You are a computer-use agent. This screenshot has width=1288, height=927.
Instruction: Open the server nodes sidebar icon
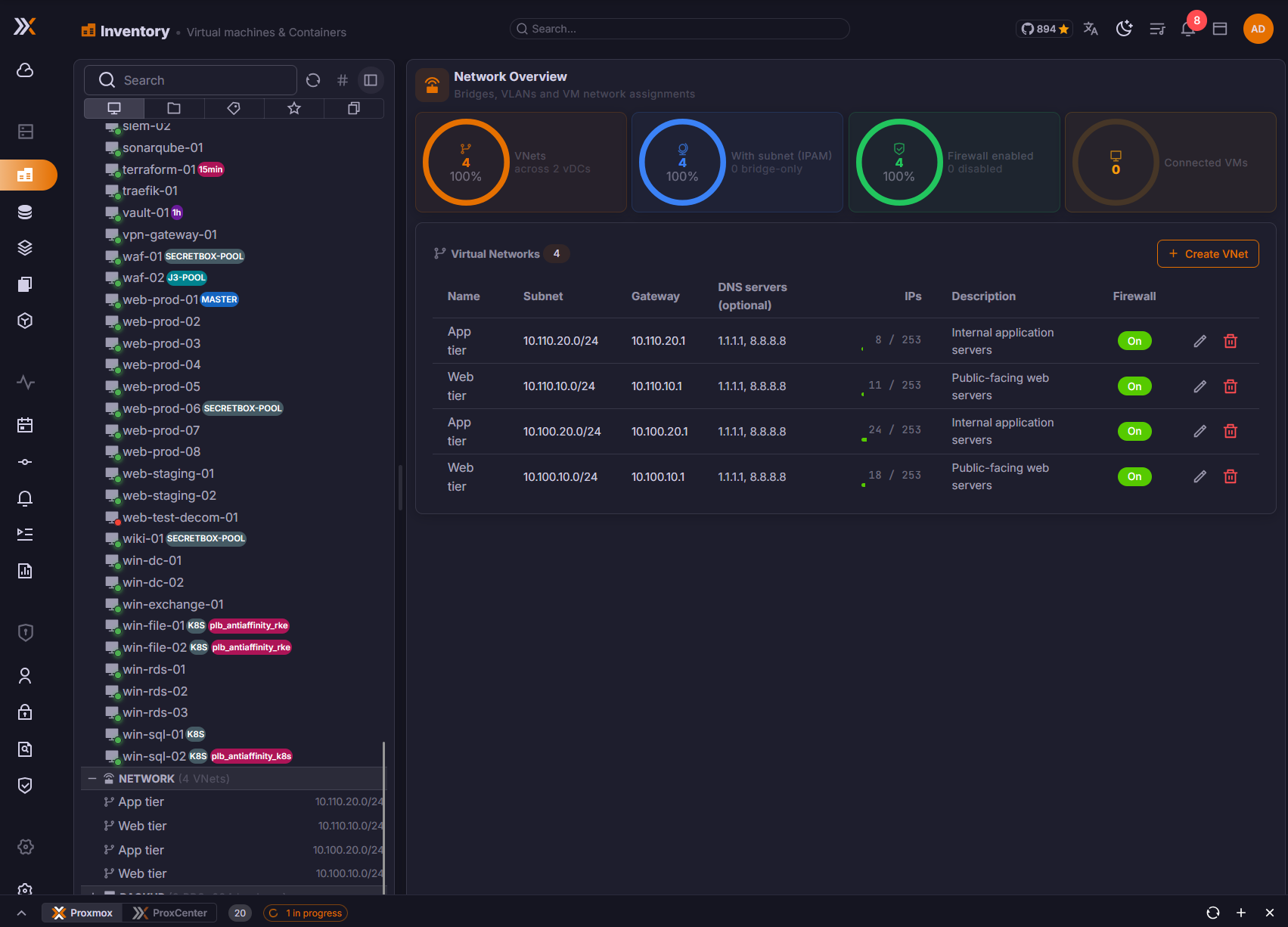[25, 132]
